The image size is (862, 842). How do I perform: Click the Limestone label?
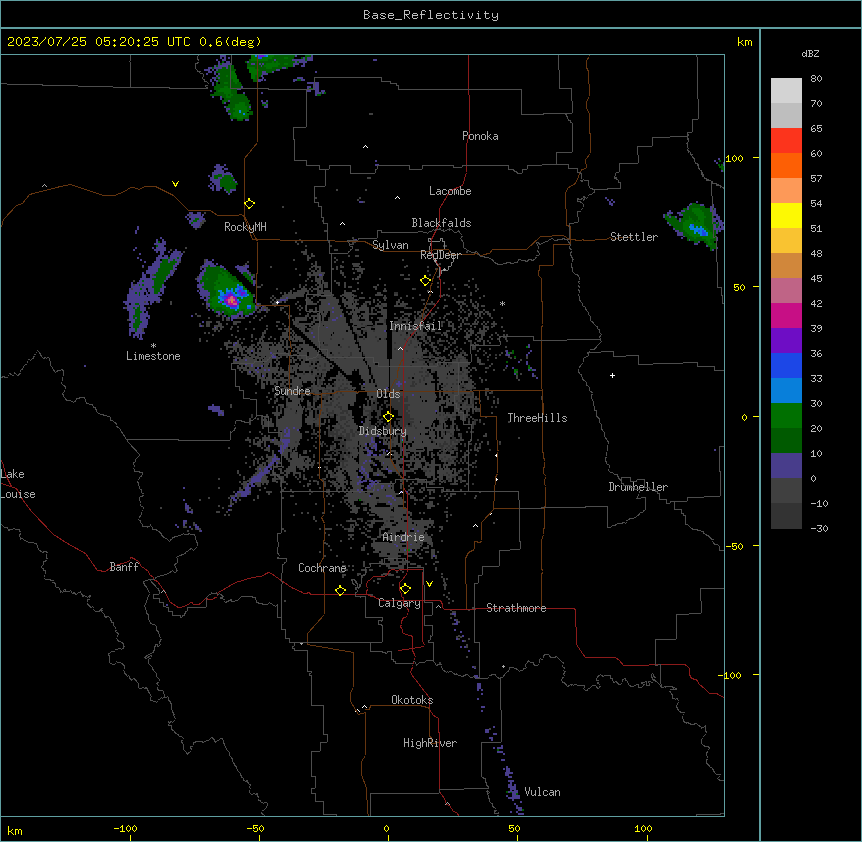(x=153, y=356)
